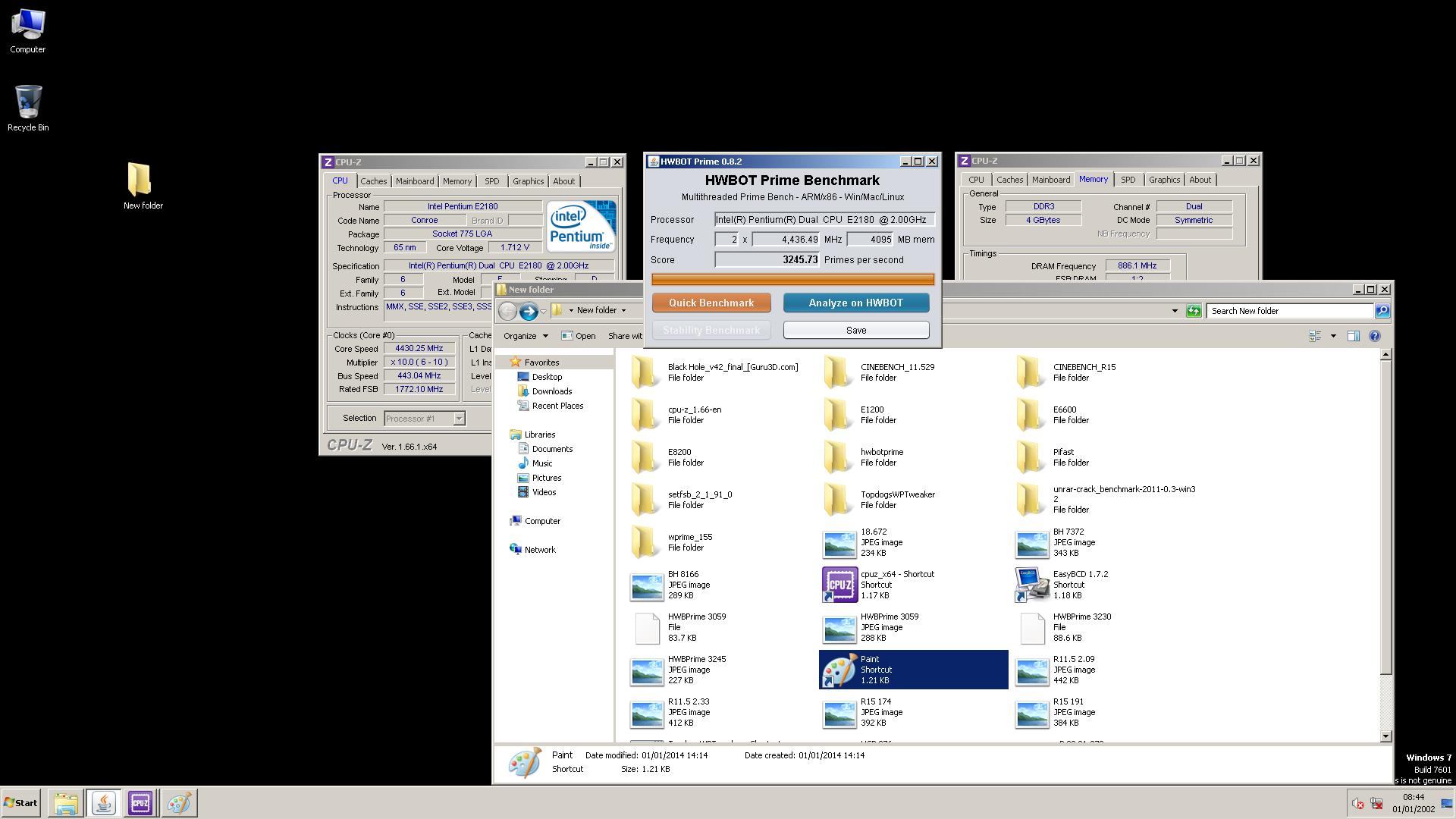Open the Mainboard tab in left CPU-Z
The width and height of the screenshot is (1456, 819).
pyautogui.click(x=415, y=181)
